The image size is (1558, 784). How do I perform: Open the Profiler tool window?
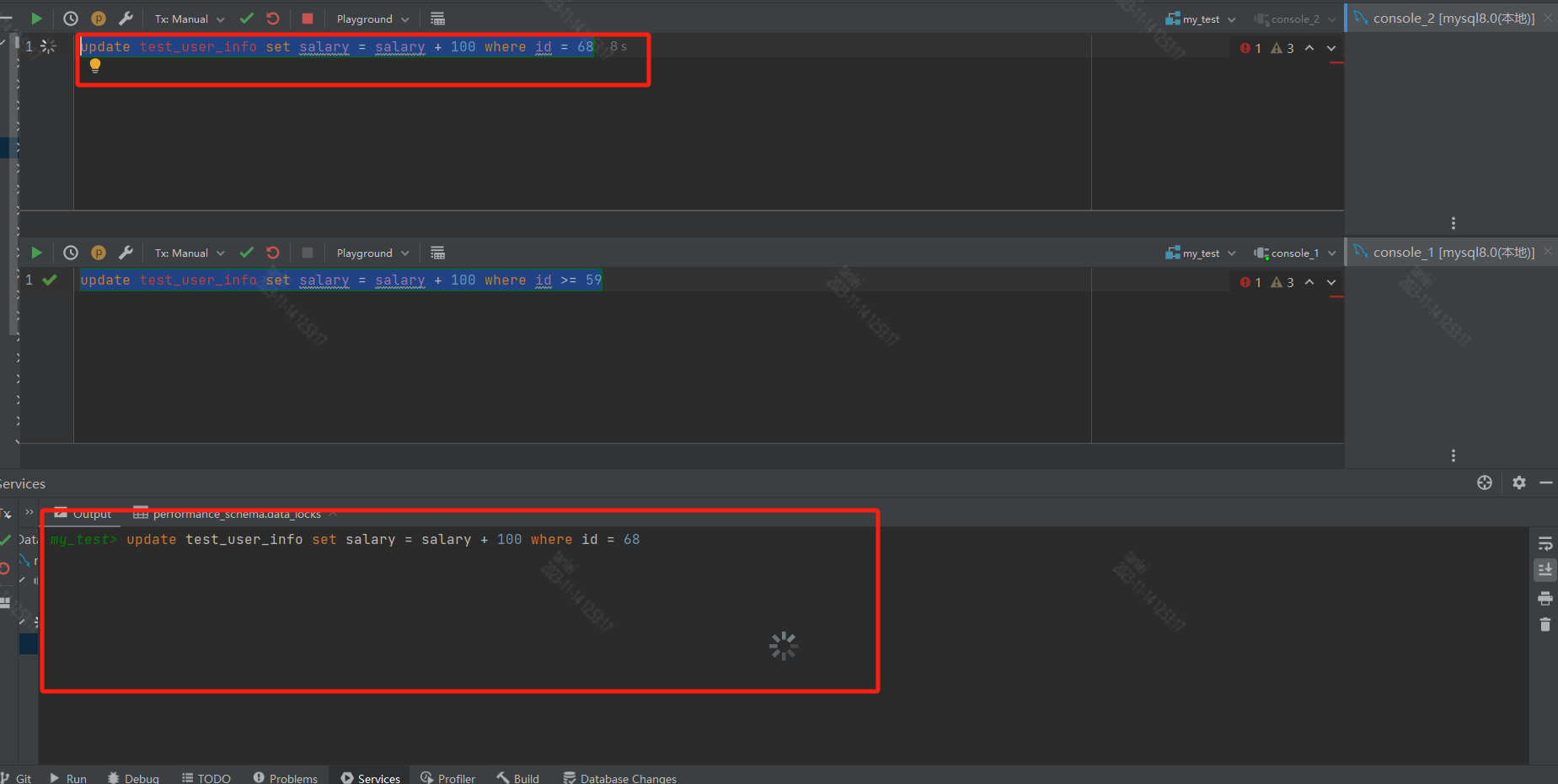tap(448, 778)
